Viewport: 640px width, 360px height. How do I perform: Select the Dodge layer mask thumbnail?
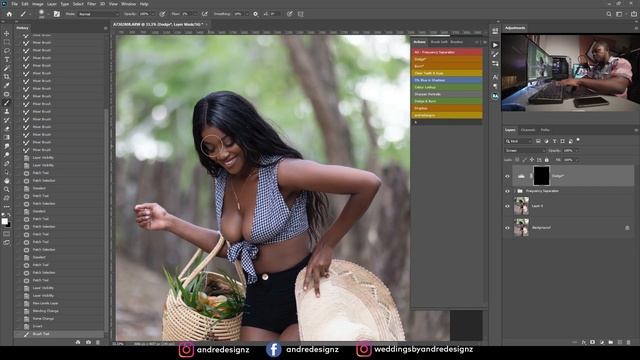pyautogui.click(x=541, y=176)
